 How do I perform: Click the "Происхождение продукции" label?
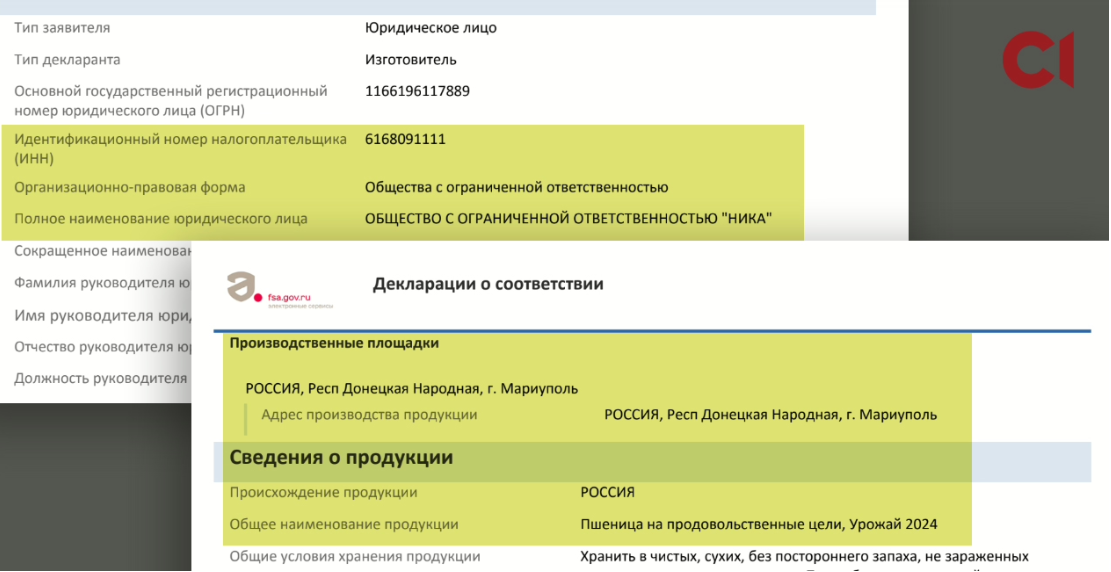pos(323,493)
